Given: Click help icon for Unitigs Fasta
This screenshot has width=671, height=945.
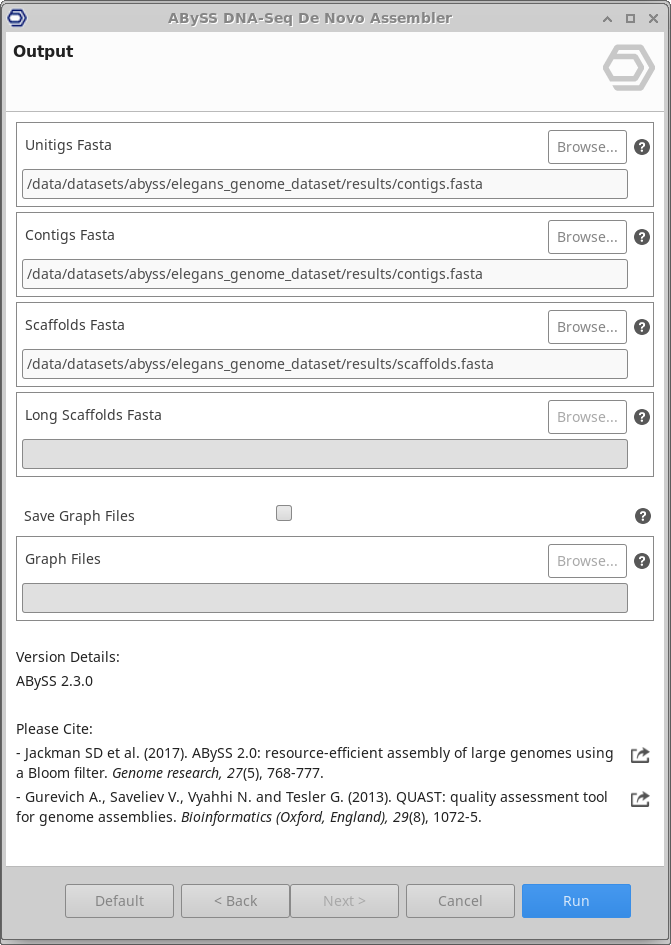Looking at the screenshot, I should tap(643, 147).
